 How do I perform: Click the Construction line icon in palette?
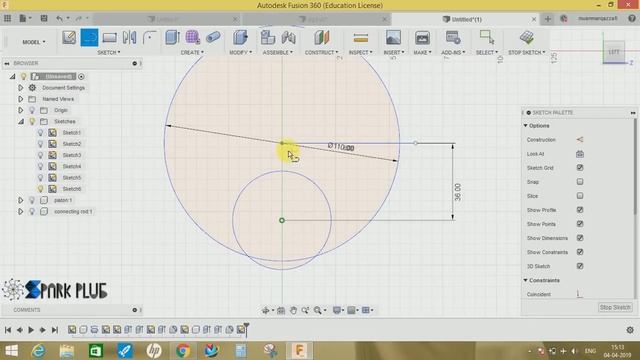point(580,140)
